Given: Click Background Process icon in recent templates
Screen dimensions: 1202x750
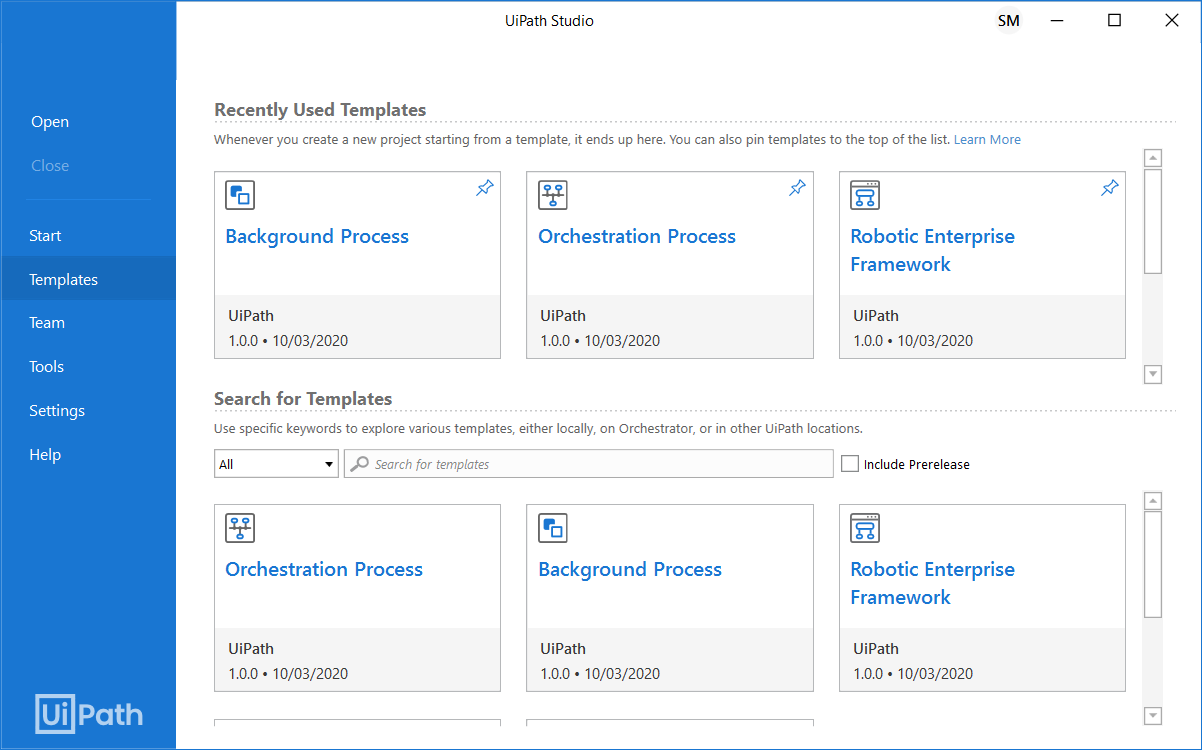Looking at the screenshot, I should click(x=240, y=195).
